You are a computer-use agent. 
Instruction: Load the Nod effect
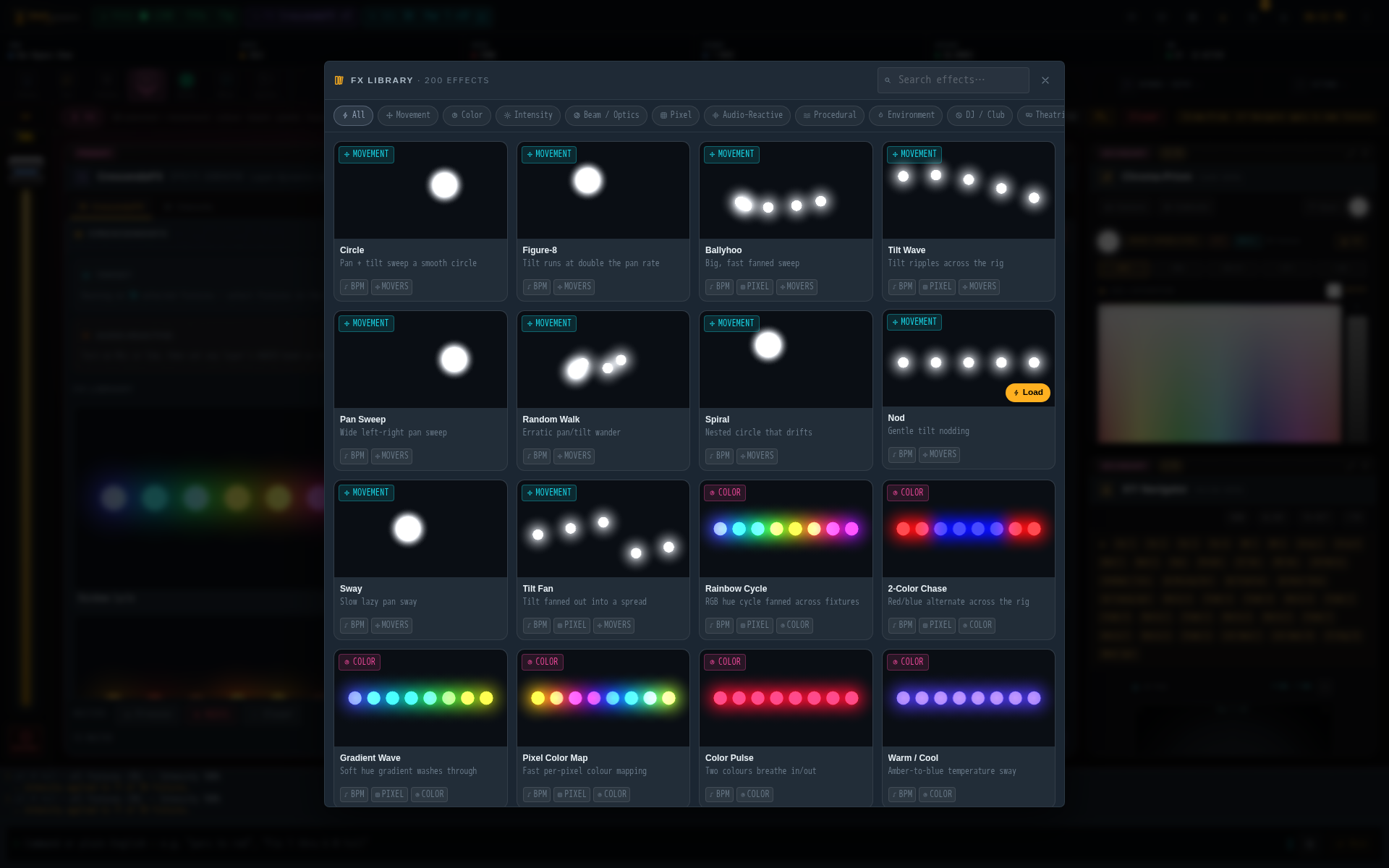[1027, 393]
